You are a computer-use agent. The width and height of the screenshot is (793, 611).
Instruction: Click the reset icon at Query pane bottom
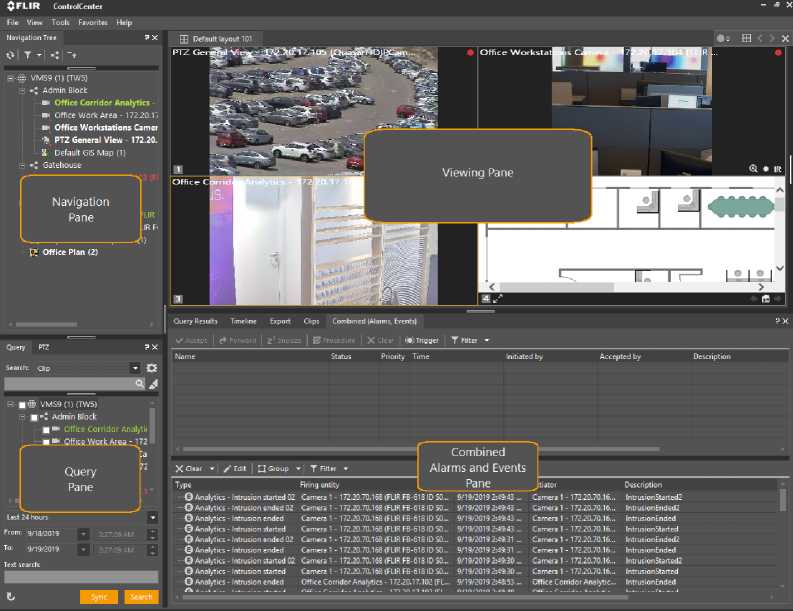coord(10,597)
